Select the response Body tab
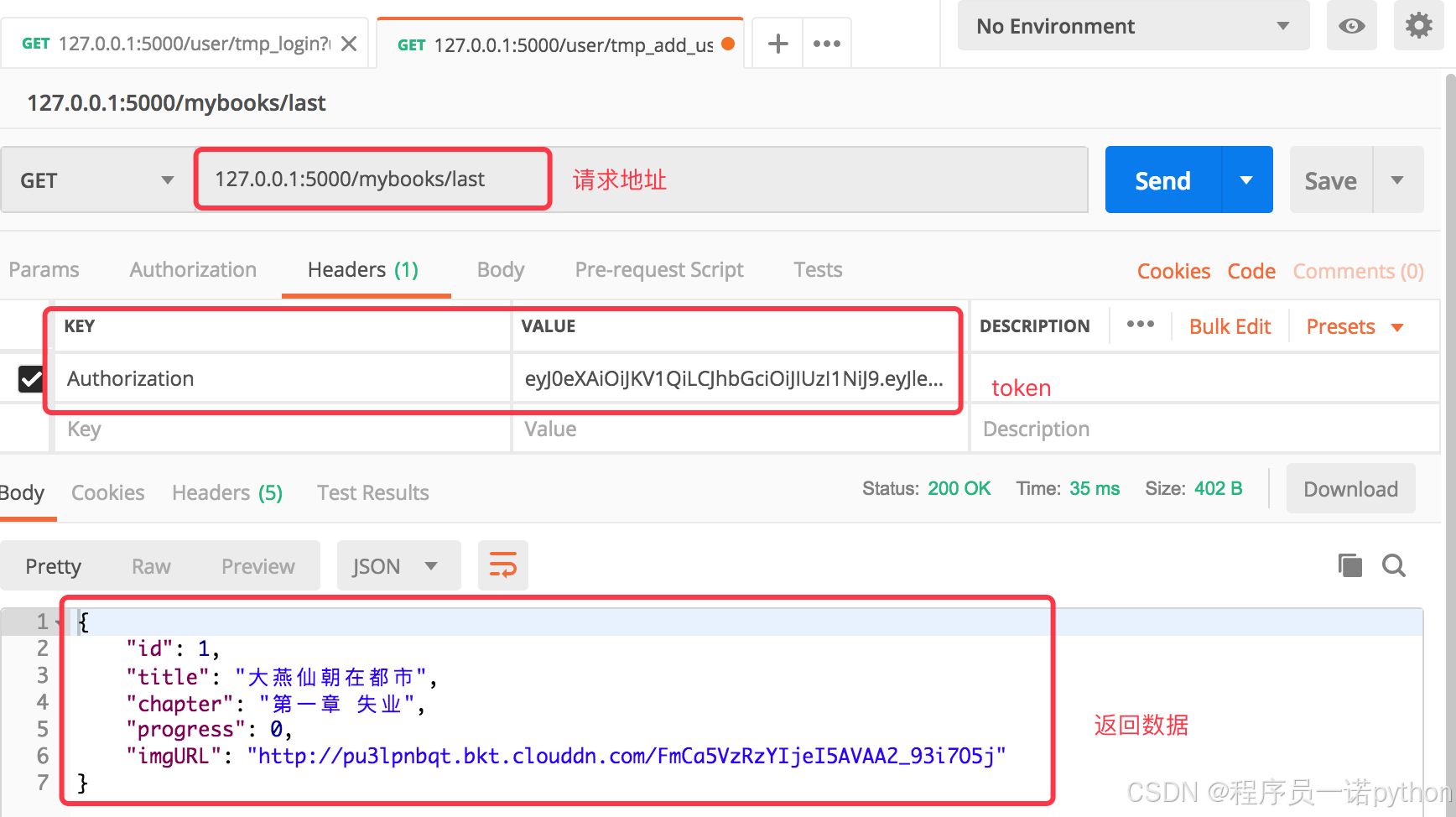Image resolution: width=1456 pixels, height=817 pixels. [x=22, y=493]
